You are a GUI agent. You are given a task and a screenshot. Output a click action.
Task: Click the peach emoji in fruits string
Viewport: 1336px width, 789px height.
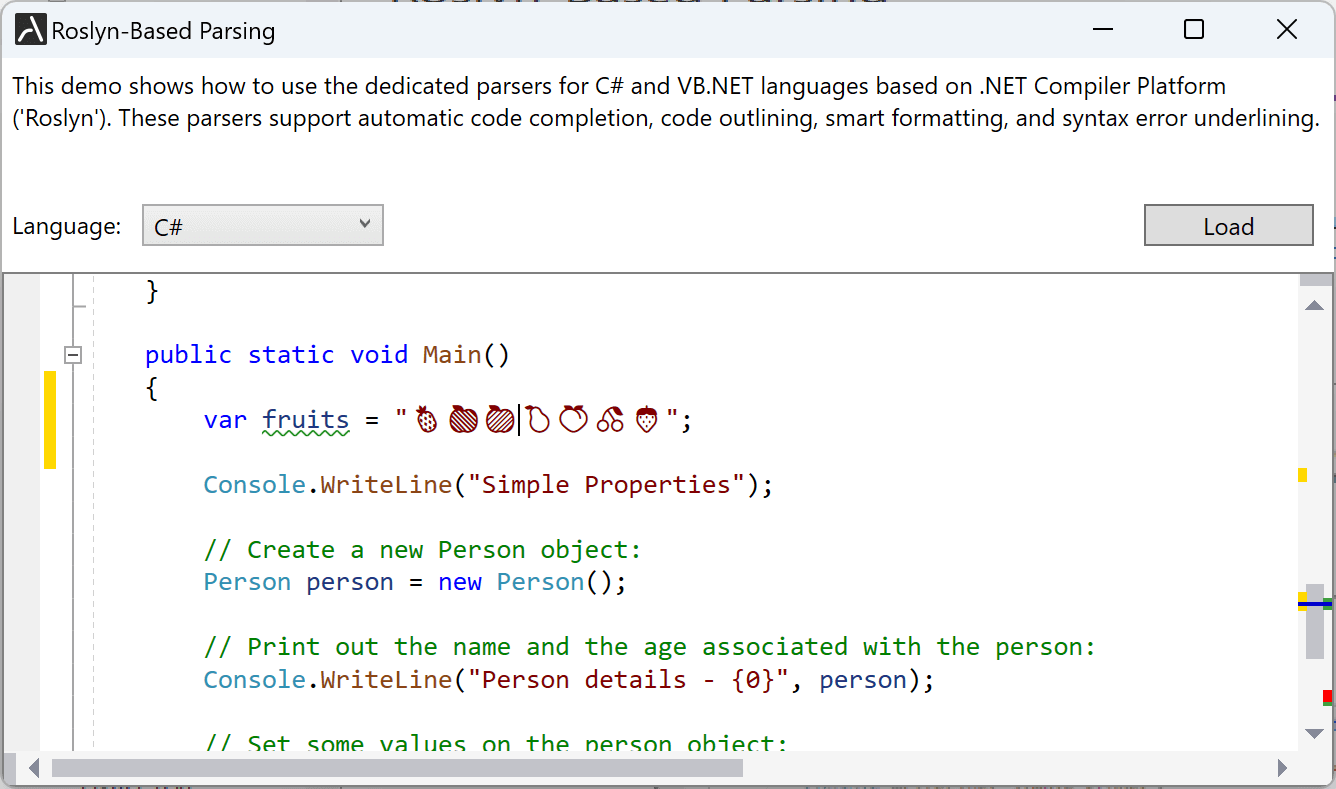click(x=573, y=420)
